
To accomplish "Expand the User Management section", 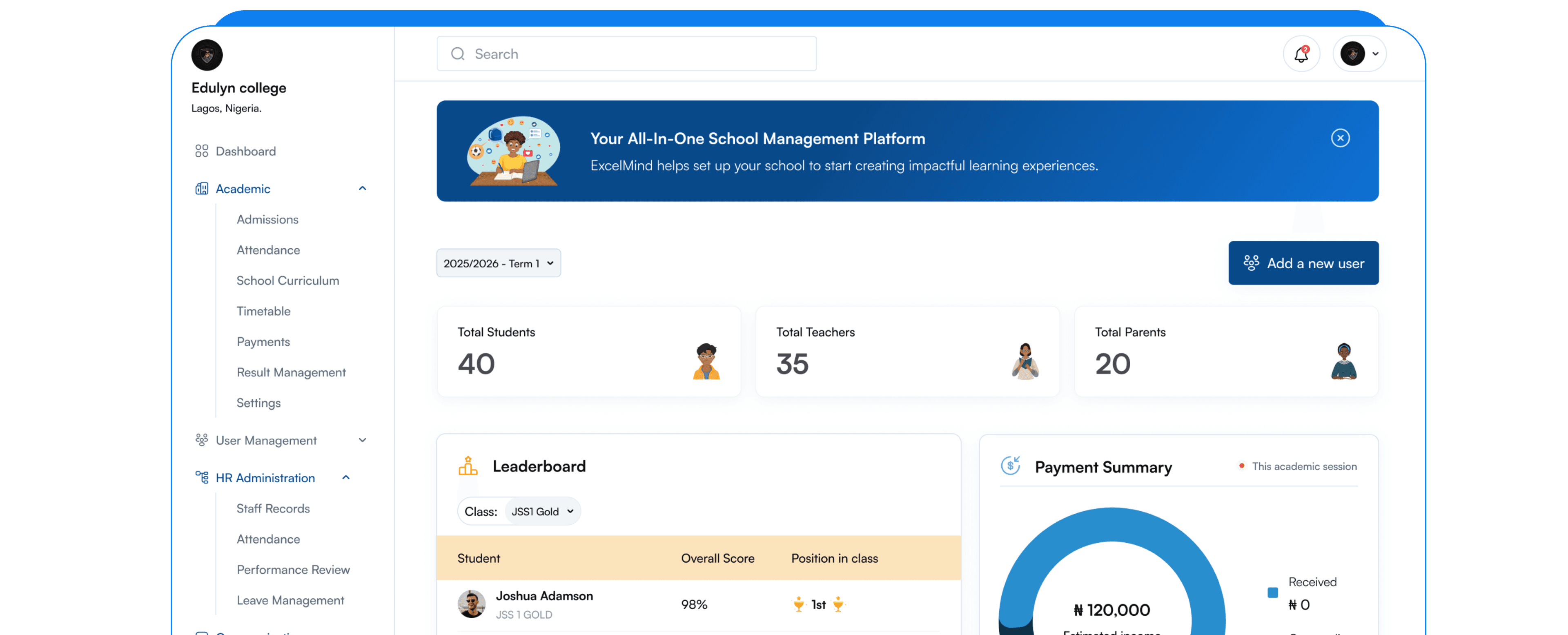I will pos(362,440).
